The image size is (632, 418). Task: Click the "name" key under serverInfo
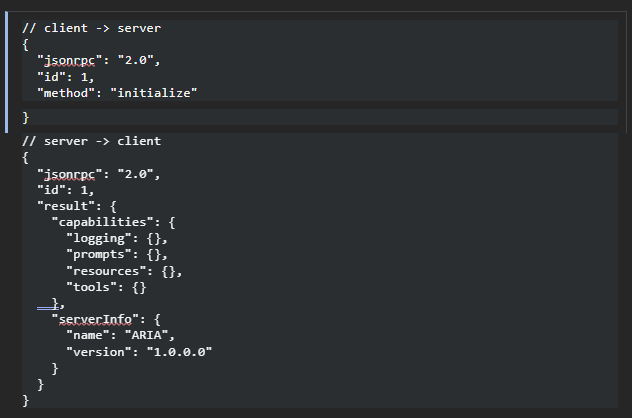87,335
